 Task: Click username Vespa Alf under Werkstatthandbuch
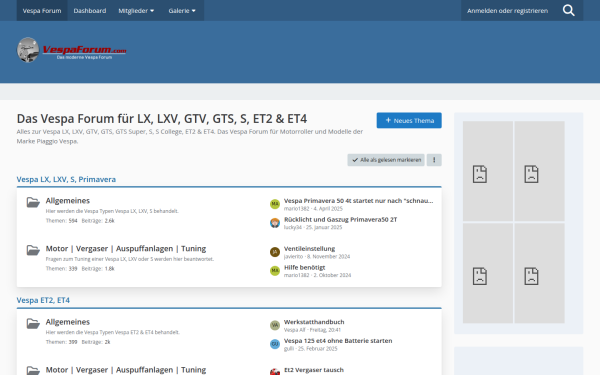tap(295, 330)
